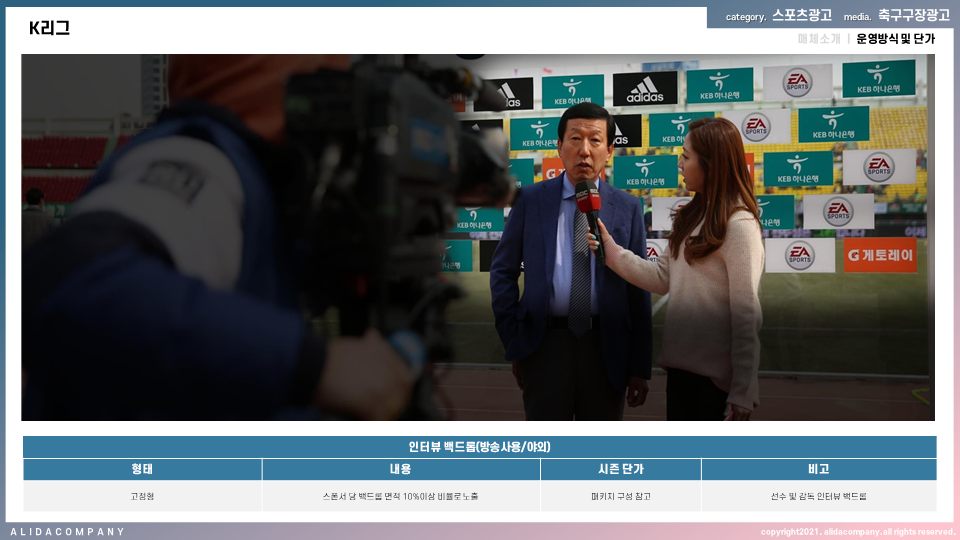This screenshot has height=540, width=960.
Task: Click the 스포츠광고 category label
Action: [x=801, y=16]
